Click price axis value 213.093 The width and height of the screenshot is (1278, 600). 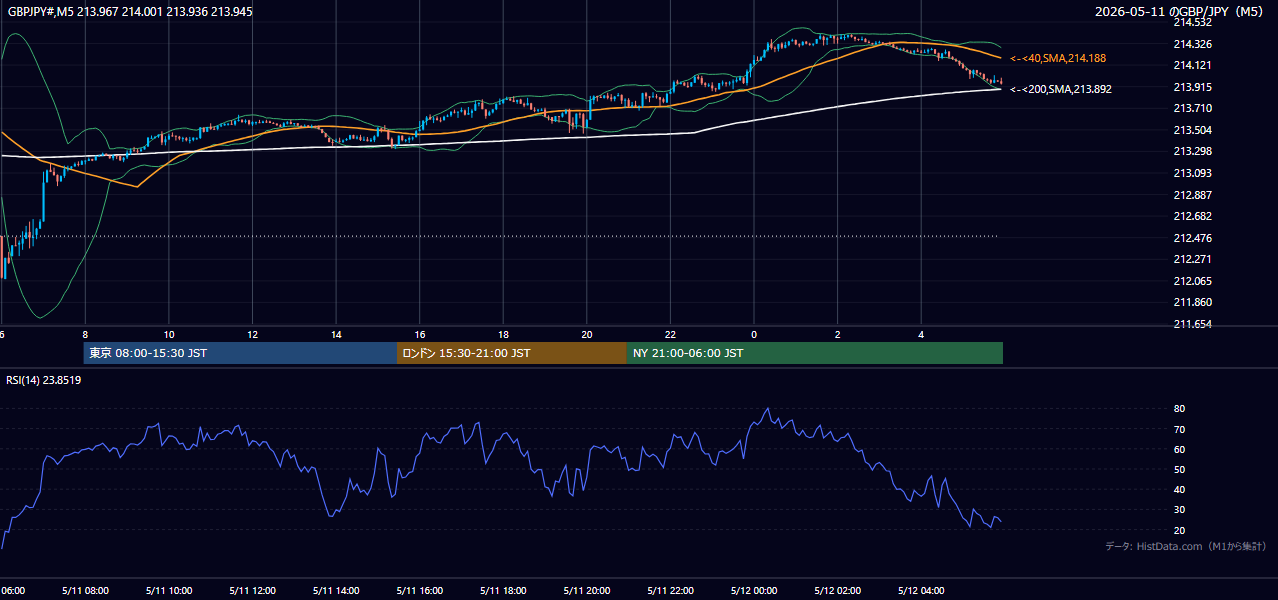click(x=1192, y=173)
